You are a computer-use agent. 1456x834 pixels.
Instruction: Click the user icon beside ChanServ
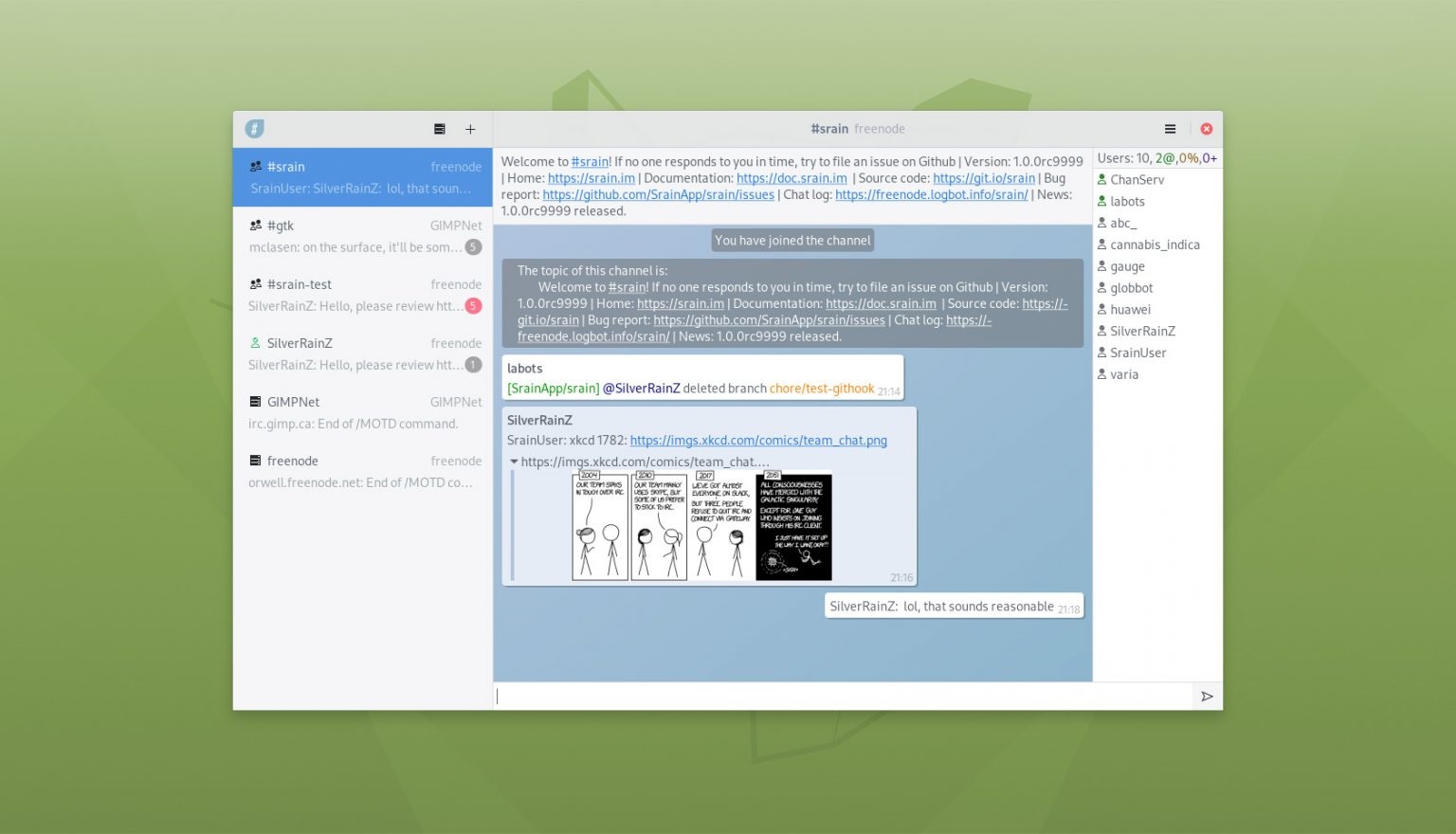tap(1101, 179)
